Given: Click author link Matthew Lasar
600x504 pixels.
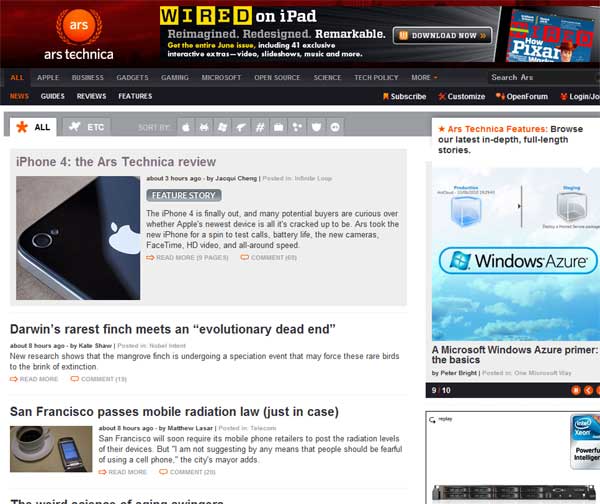Looking at the screenshot, I should tap(190, 428).
